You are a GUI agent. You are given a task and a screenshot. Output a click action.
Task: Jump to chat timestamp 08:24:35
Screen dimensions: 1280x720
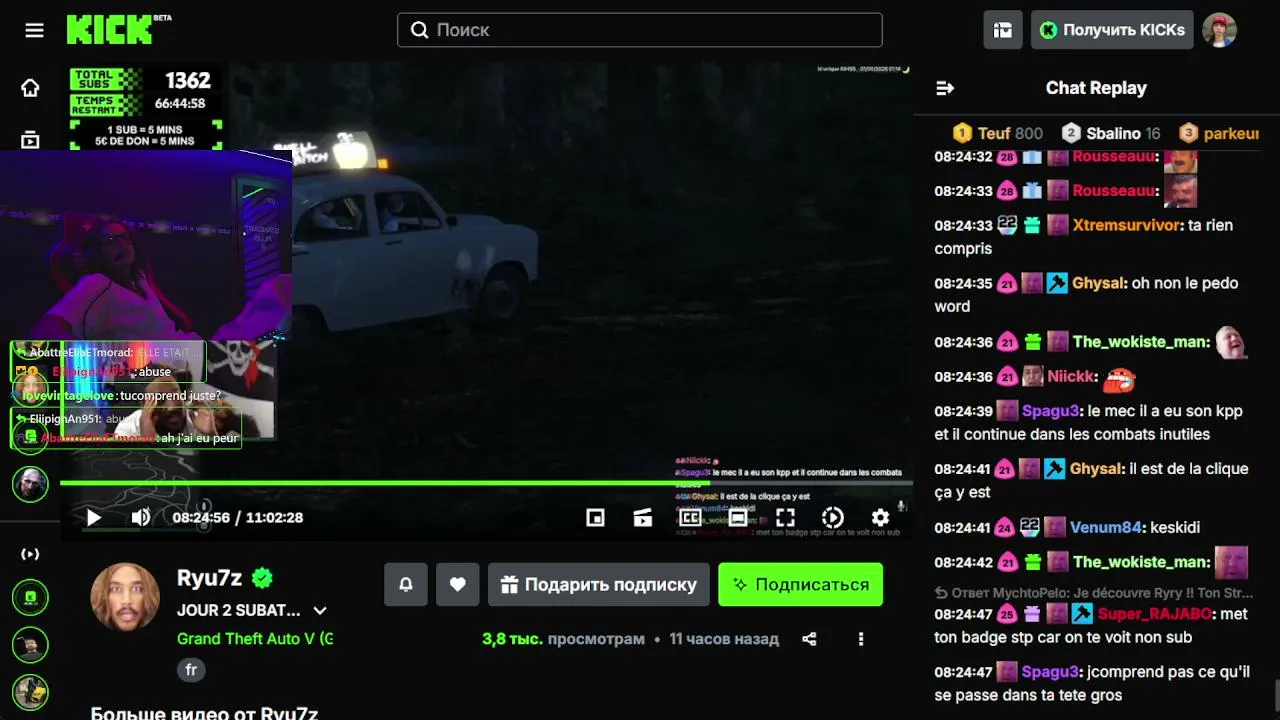click(x=963, y=283)
